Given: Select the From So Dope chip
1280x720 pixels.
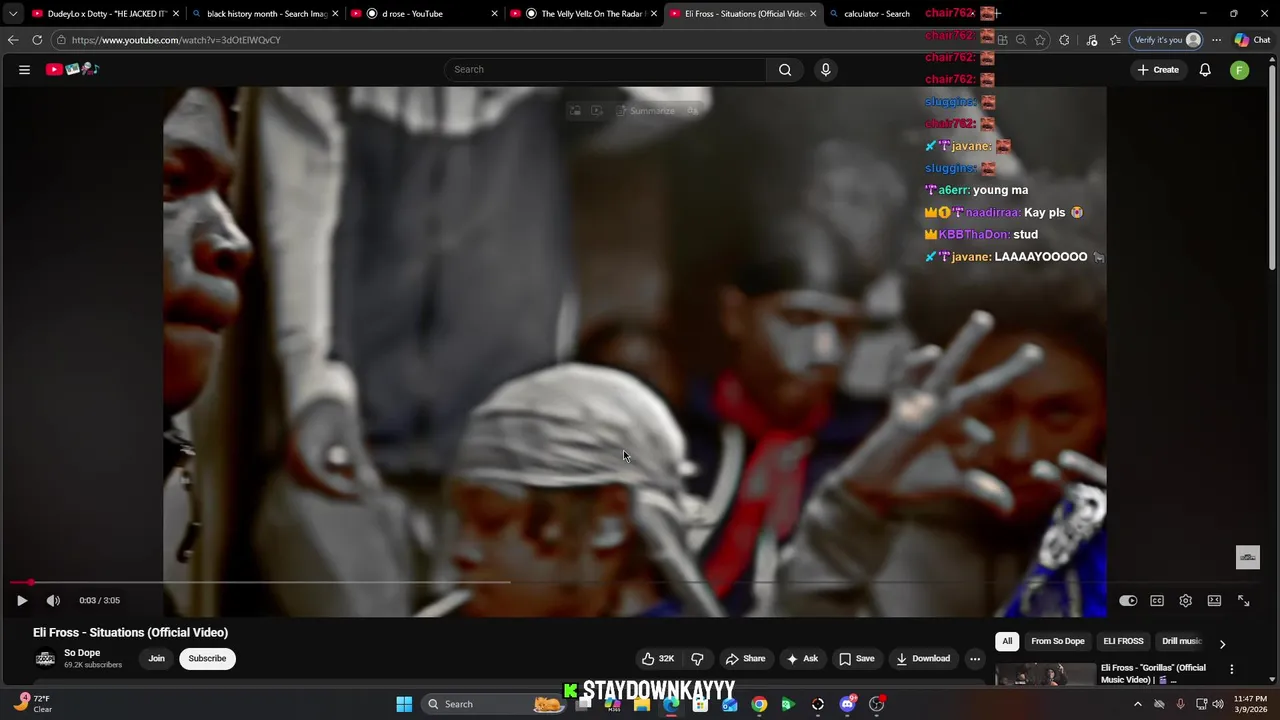Looking at the screenshot, I should (x=1057, y=641).
